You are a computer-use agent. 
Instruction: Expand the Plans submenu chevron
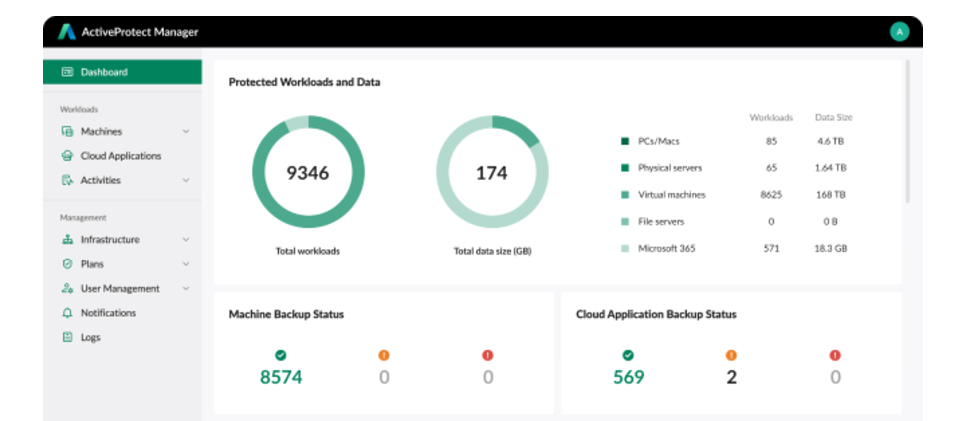186,264
